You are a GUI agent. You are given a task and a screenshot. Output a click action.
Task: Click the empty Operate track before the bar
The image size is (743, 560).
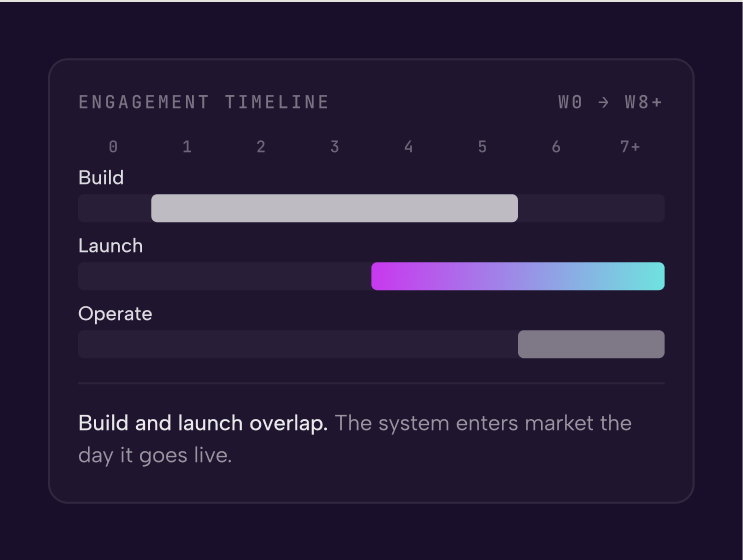298,344
